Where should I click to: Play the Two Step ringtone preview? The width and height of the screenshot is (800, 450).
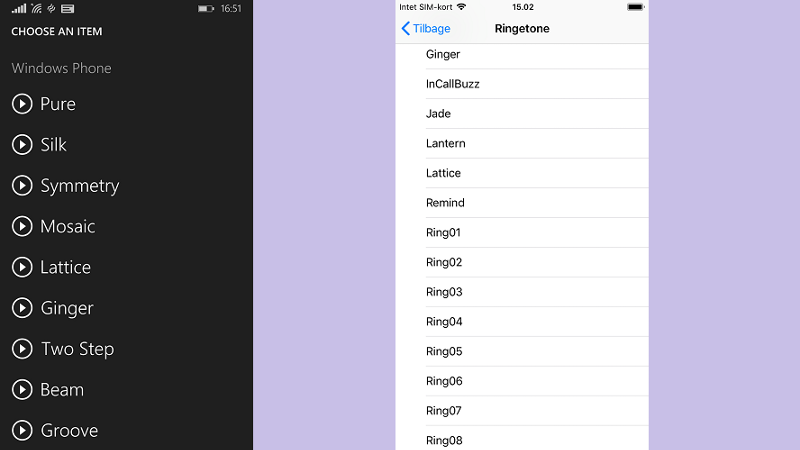(22, 349)
